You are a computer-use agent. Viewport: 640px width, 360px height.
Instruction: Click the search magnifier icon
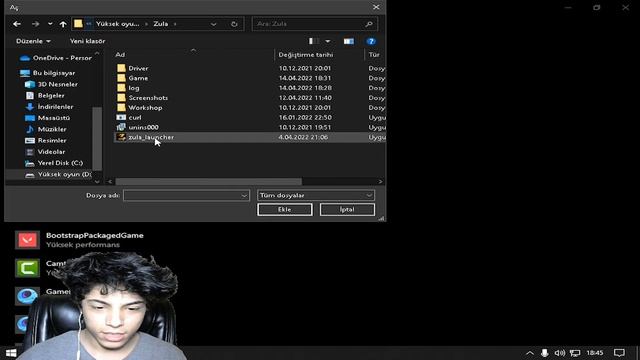(x=369, y=24)
